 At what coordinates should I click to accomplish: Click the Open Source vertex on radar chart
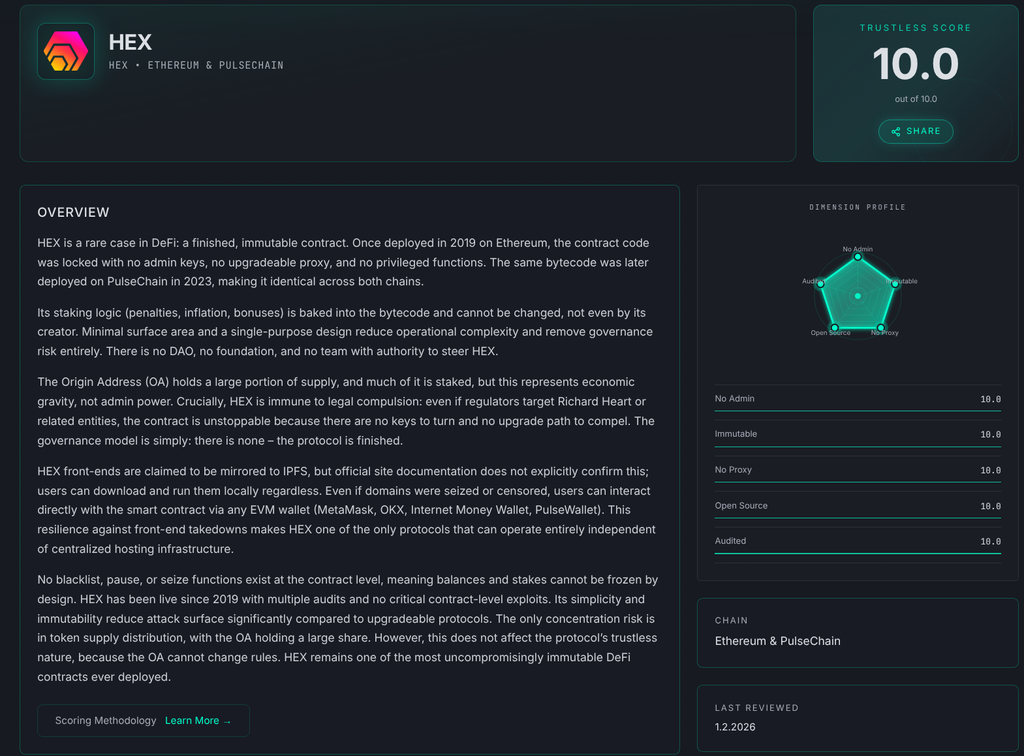(x=835, y=327)
